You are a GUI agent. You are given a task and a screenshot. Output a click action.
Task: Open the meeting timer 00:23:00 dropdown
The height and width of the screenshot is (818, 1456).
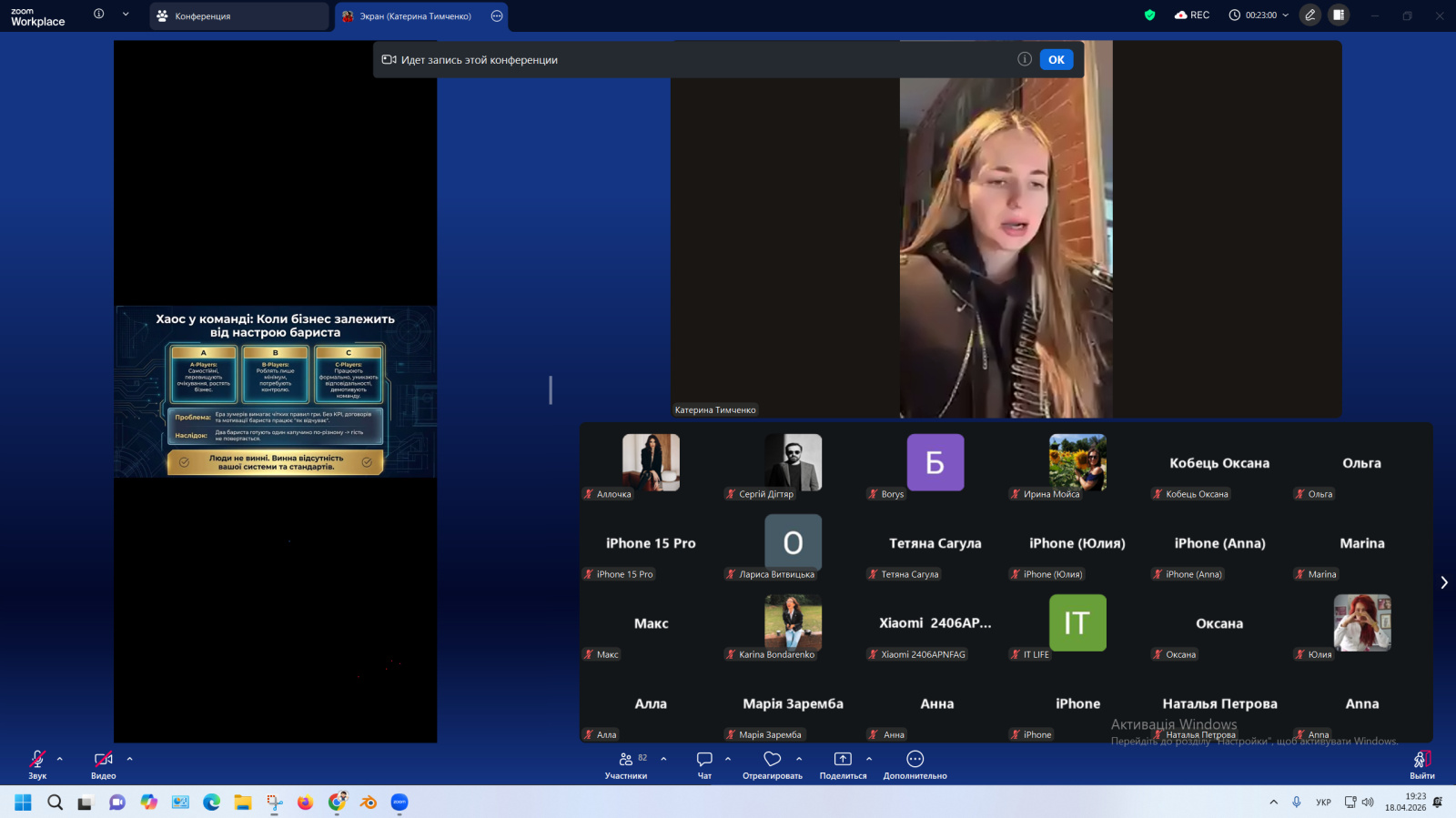coord(1259,15)
